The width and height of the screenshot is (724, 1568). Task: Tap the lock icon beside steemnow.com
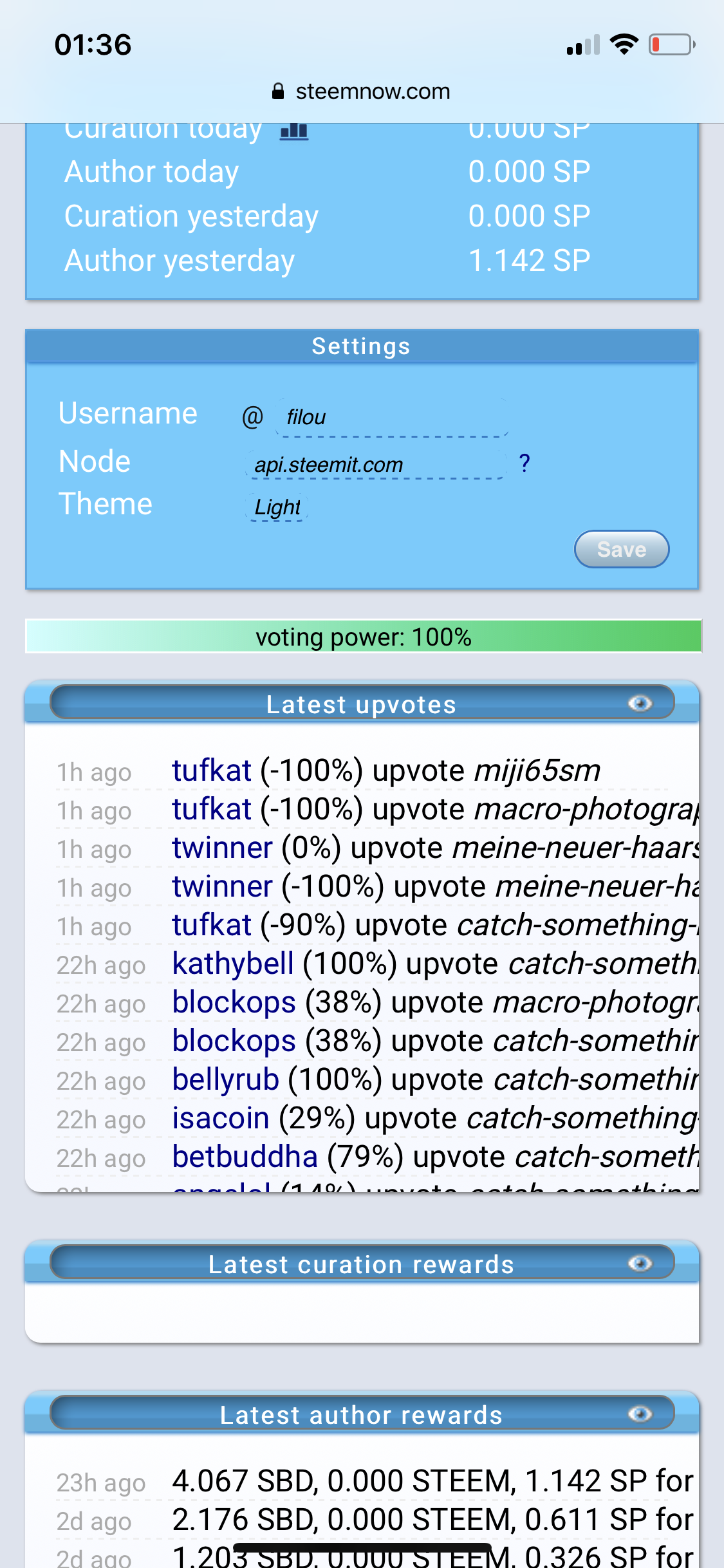tap(278, 91)
